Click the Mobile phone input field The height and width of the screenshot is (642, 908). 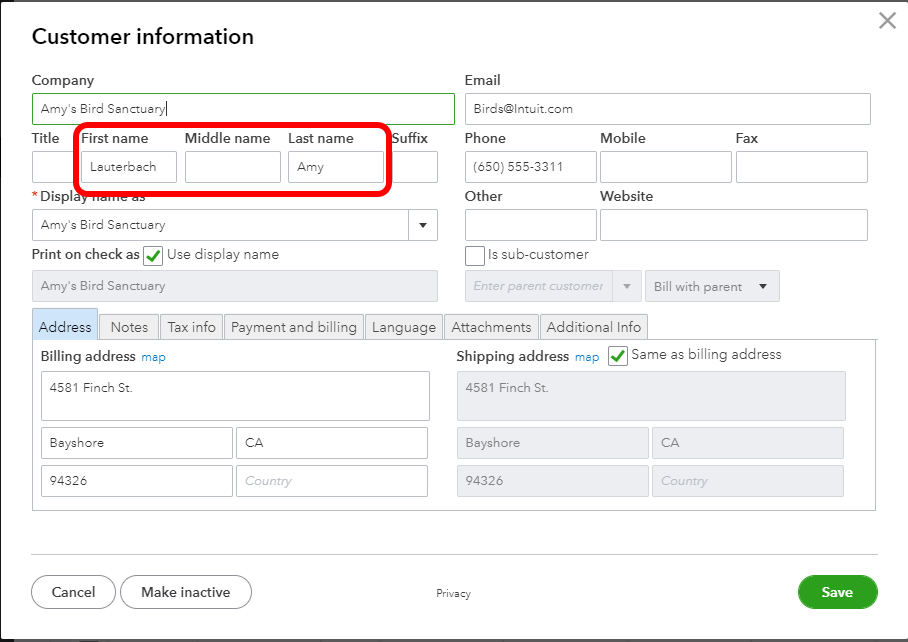[x=665, y=167]
